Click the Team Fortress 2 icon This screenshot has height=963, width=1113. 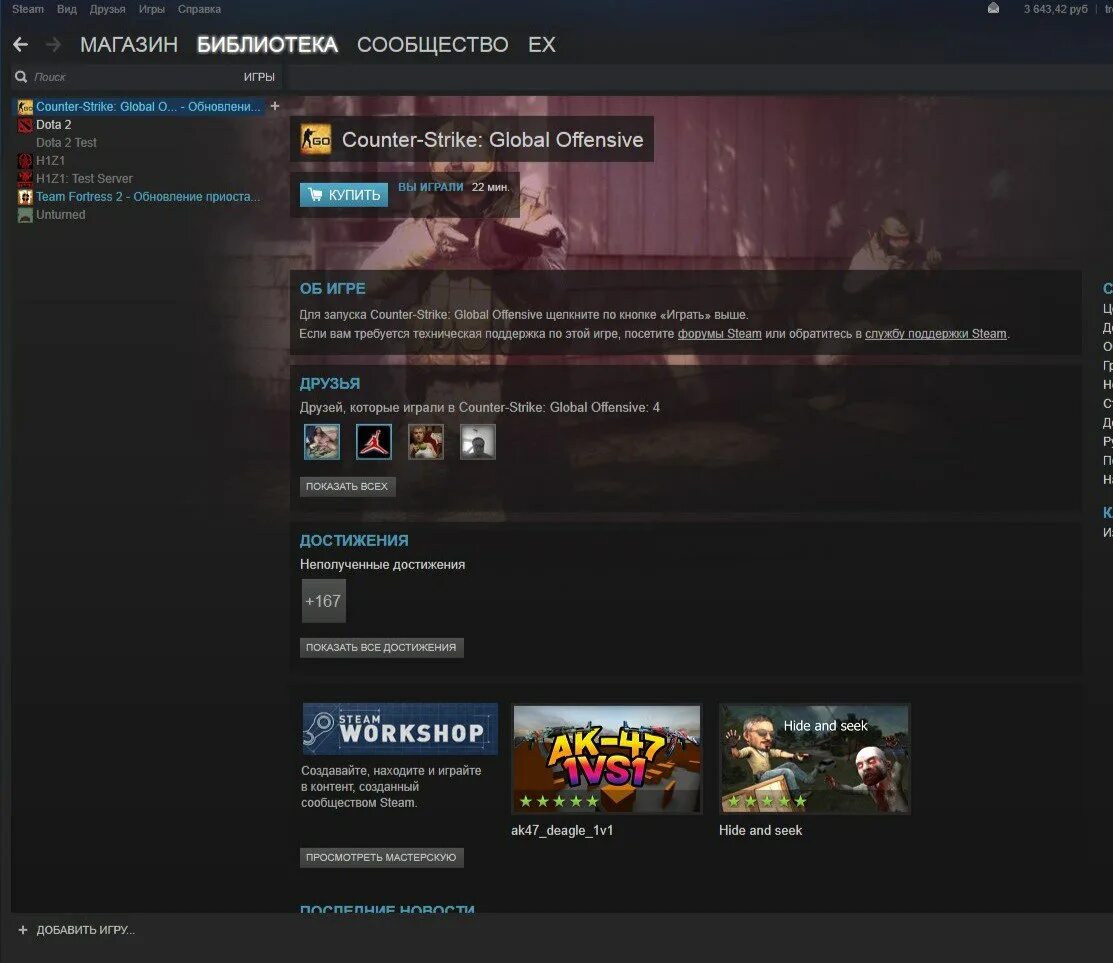coord(25,197)
